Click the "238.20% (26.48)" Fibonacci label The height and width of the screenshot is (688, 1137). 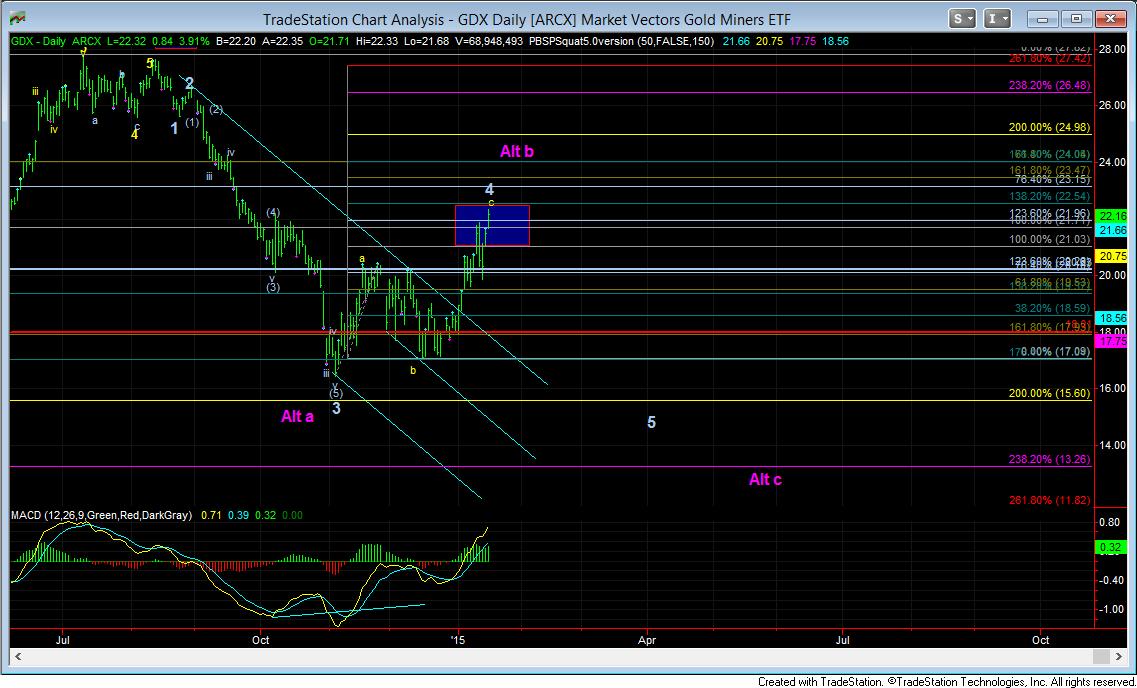[x=1049, y=85]
